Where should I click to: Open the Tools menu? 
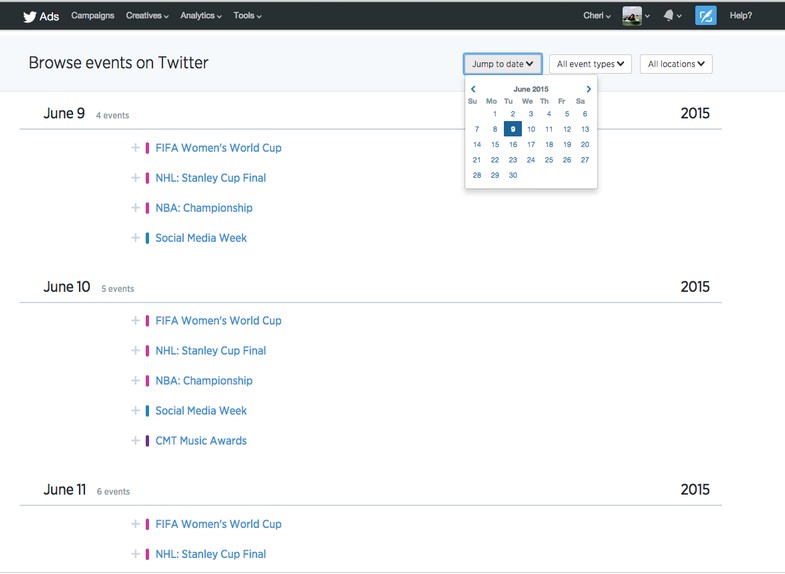point(247,16)
